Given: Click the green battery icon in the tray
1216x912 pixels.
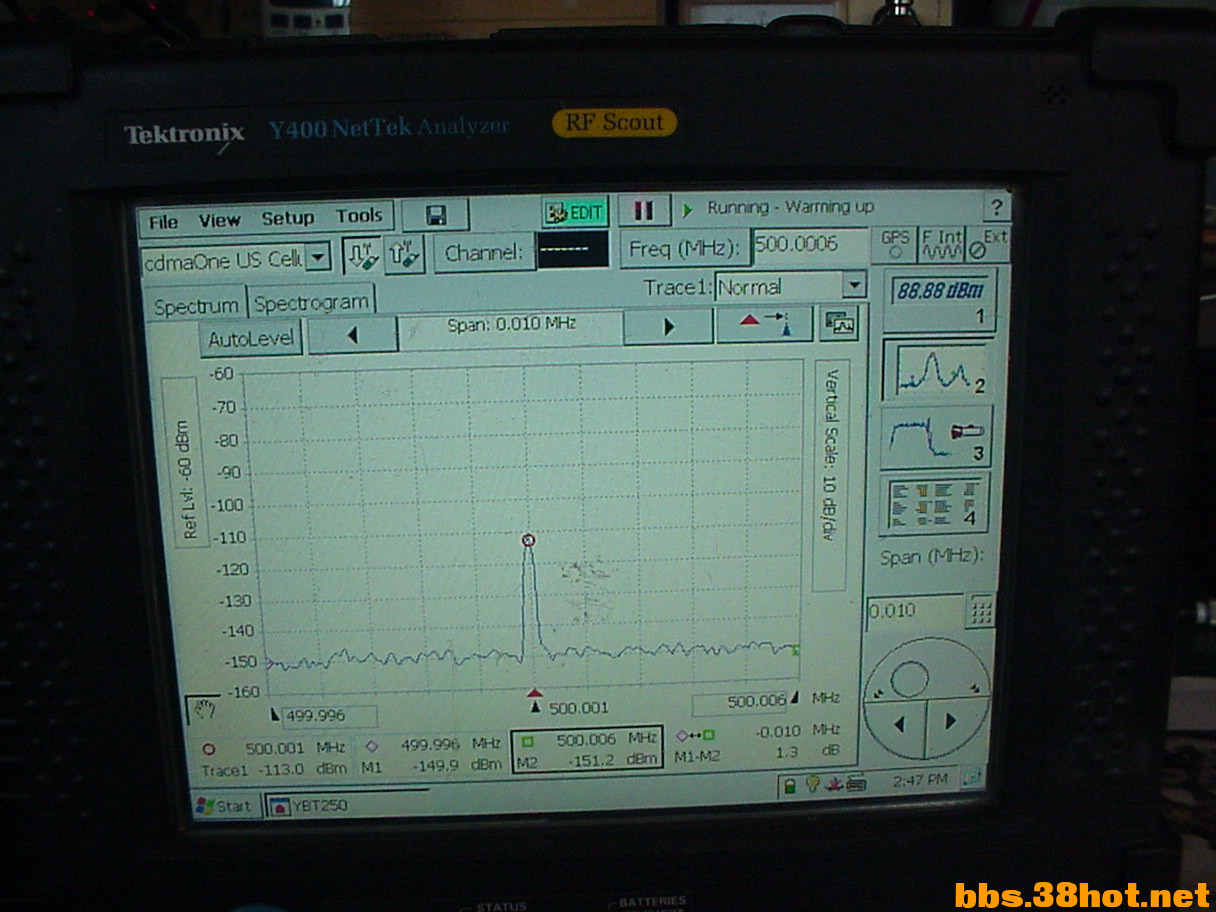Looking at the screenshot, I should 790,785.
